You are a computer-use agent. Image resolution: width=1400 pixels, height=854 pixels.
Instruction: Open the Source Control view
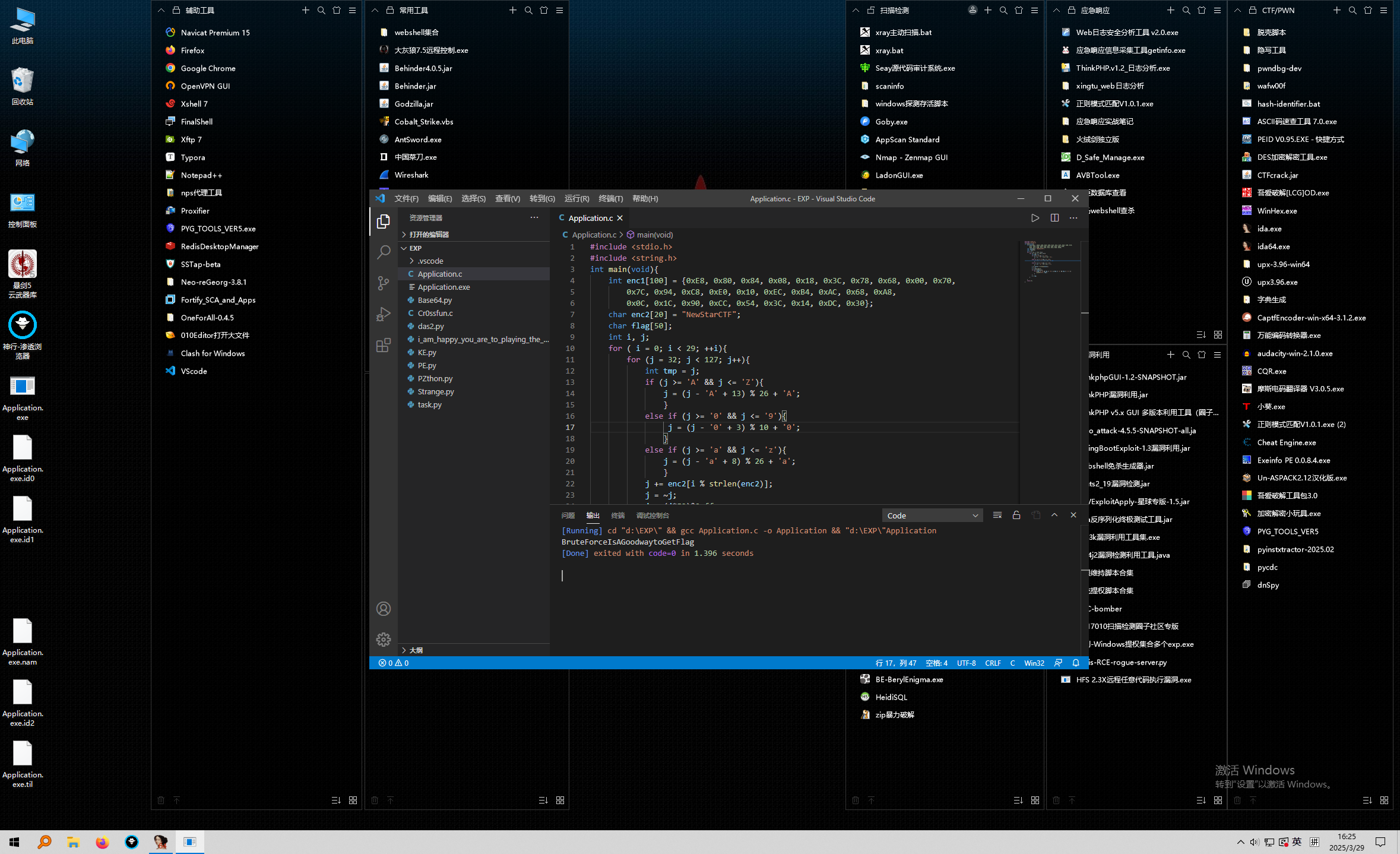(x=384, y=283)
